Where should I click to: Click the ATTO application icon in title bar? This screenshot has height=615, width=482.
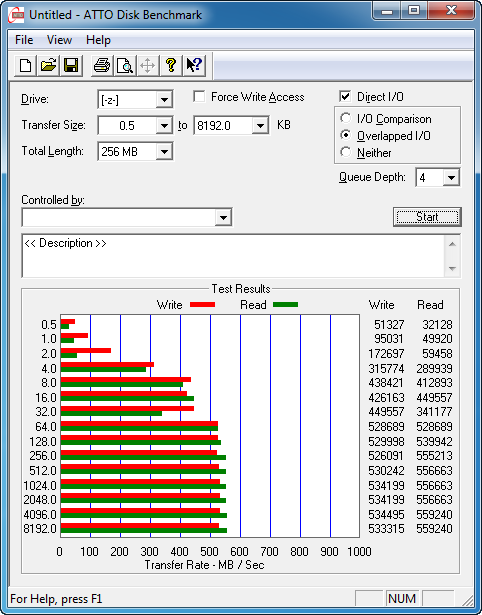[17, 16]
